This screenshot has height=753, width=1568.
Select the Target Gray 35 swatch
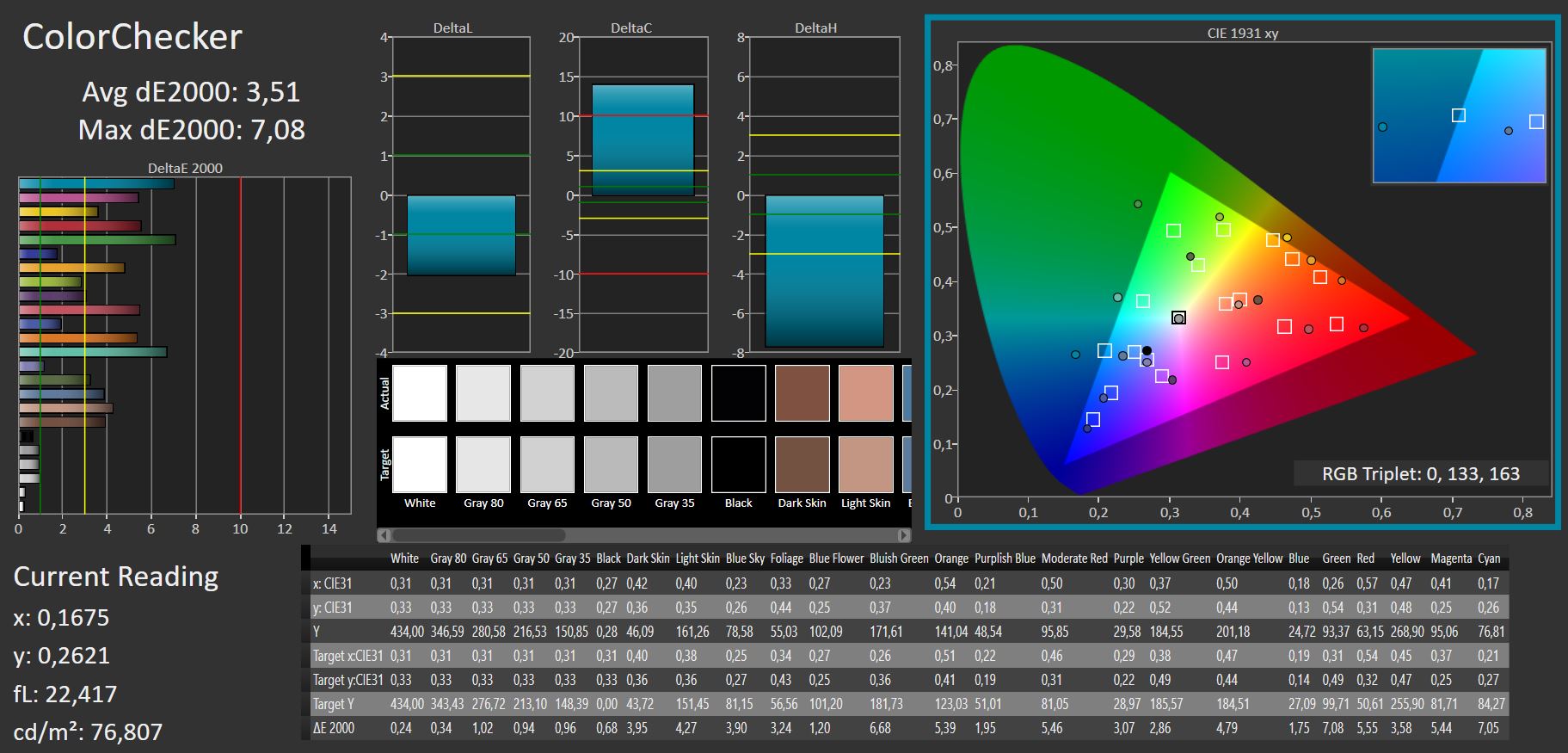tap(674, 465)
